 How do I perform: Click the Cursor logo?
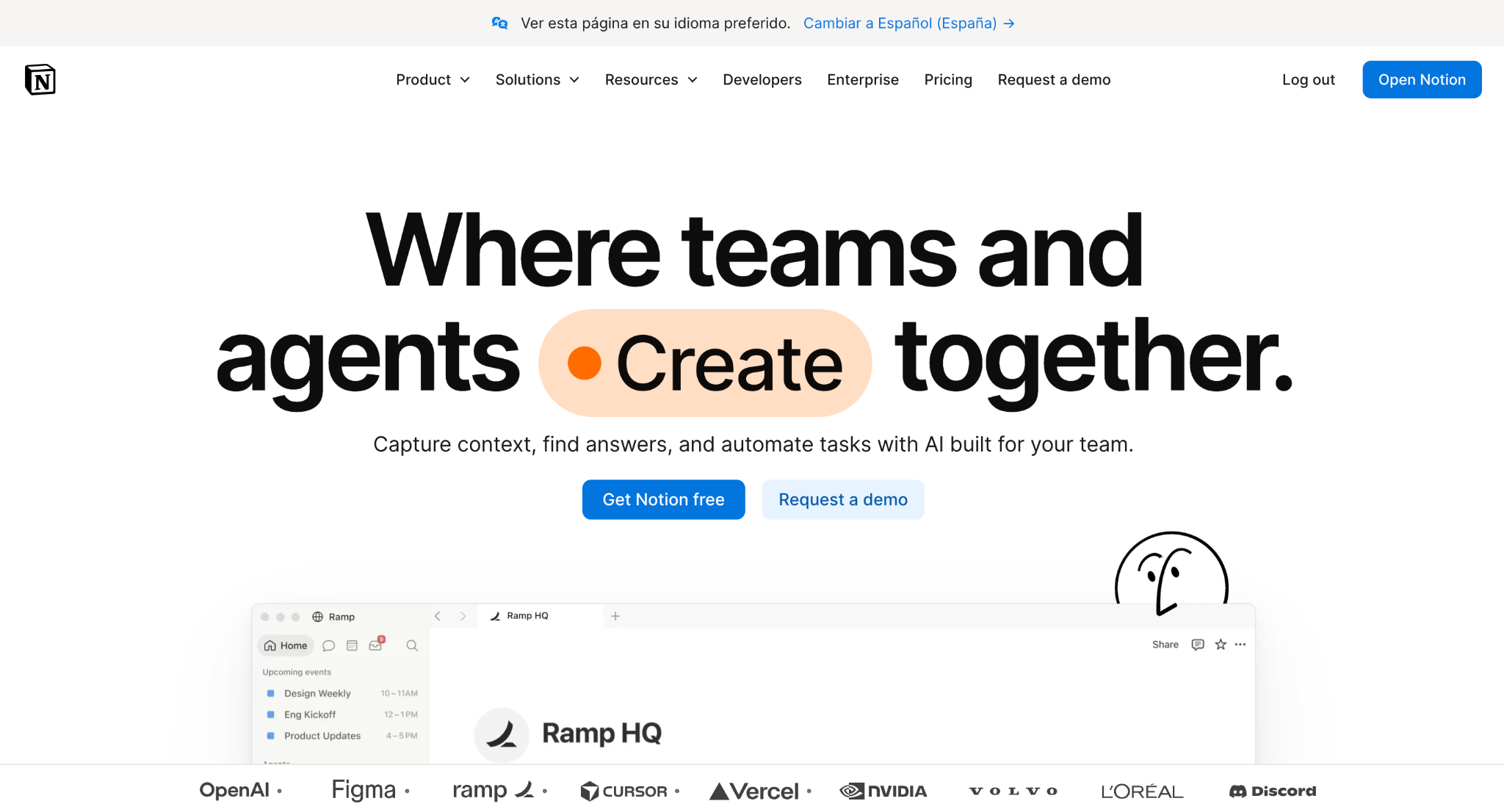623,791
